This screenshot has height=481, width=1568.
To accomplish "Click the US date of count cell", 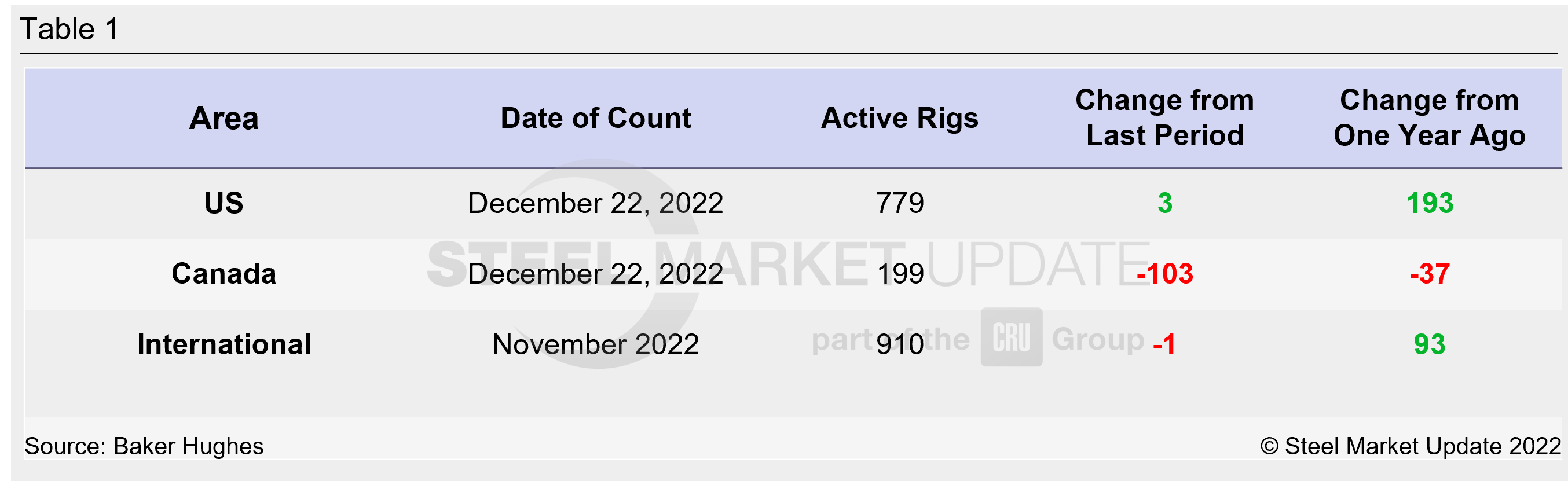I will (595, 203).
